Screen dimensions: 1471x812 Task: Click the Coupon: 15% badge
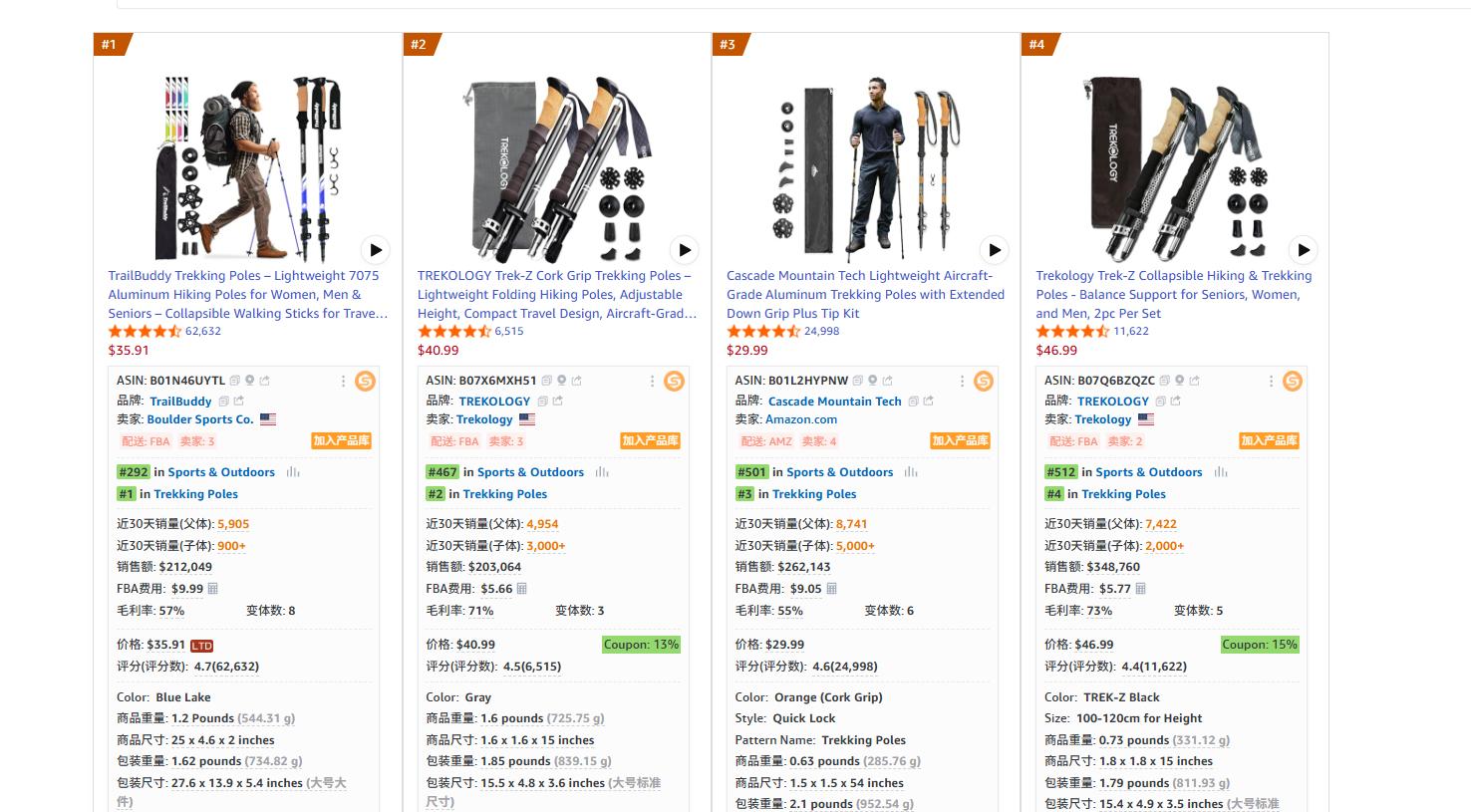pos(1260,645)
